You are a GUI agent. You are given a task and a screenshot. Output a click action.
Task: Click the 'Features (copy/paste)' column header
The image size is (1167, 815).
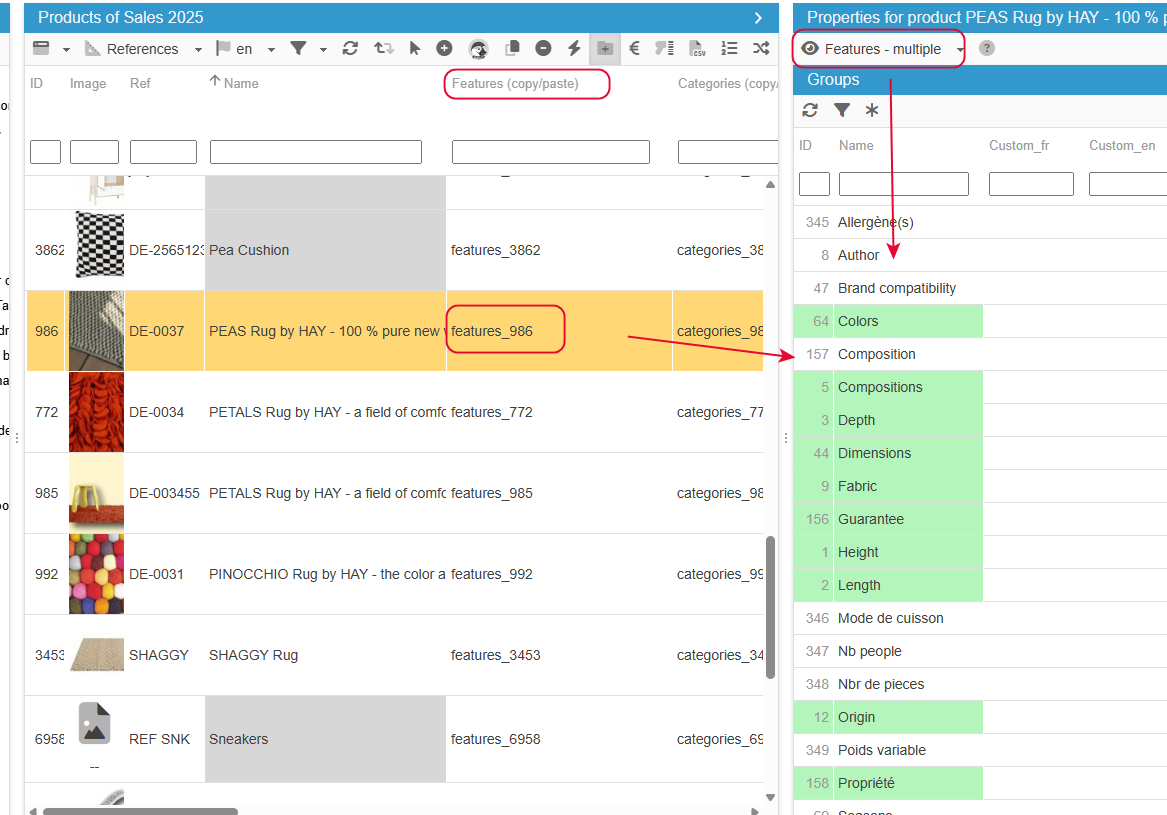pos(515,83)
